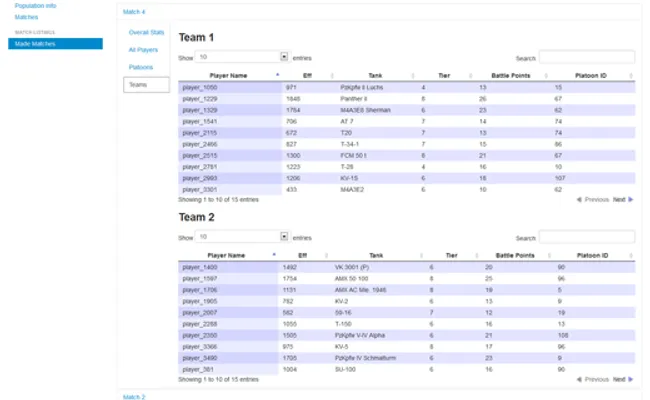Go to Next page in Team 2
The height and width of the screenshot is (400, 650).
coord(622,380)
